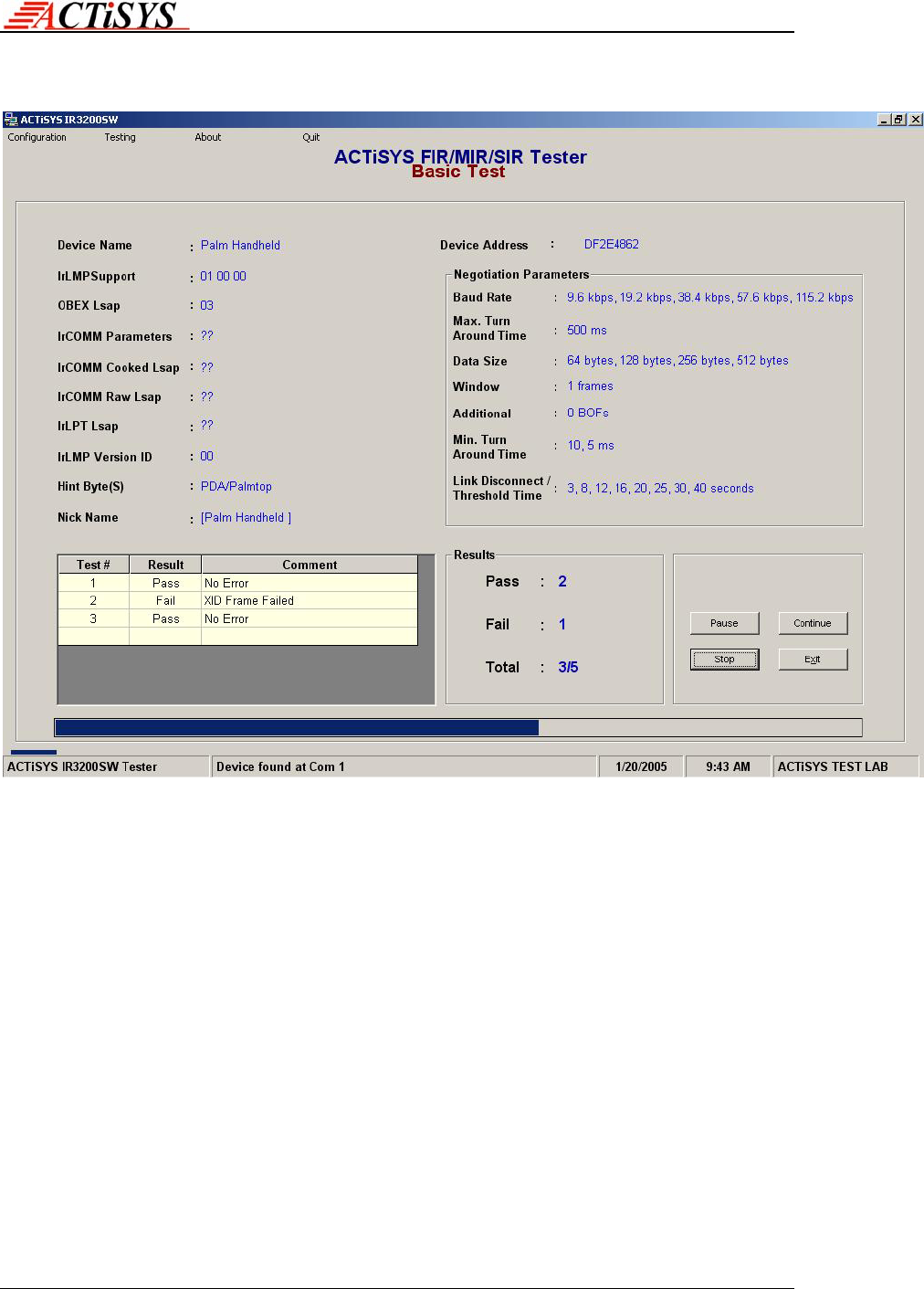Select 'XID Frame Failed' comment cell
The width and height of the screenshot is (924, 1289).
click(310, 600)
